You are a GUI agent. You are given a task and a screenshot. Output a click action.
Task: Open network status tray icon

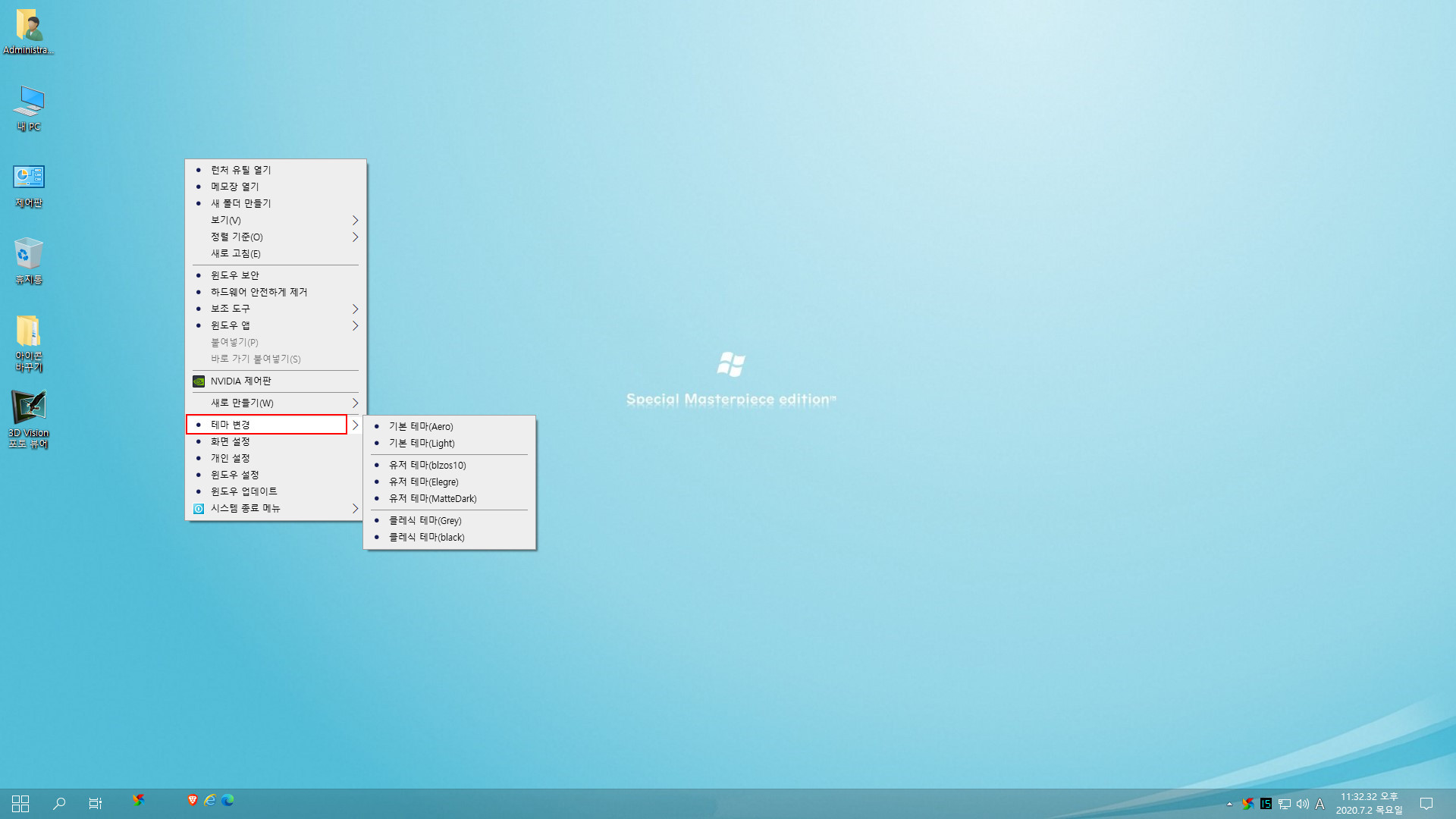pos(1284,804)
